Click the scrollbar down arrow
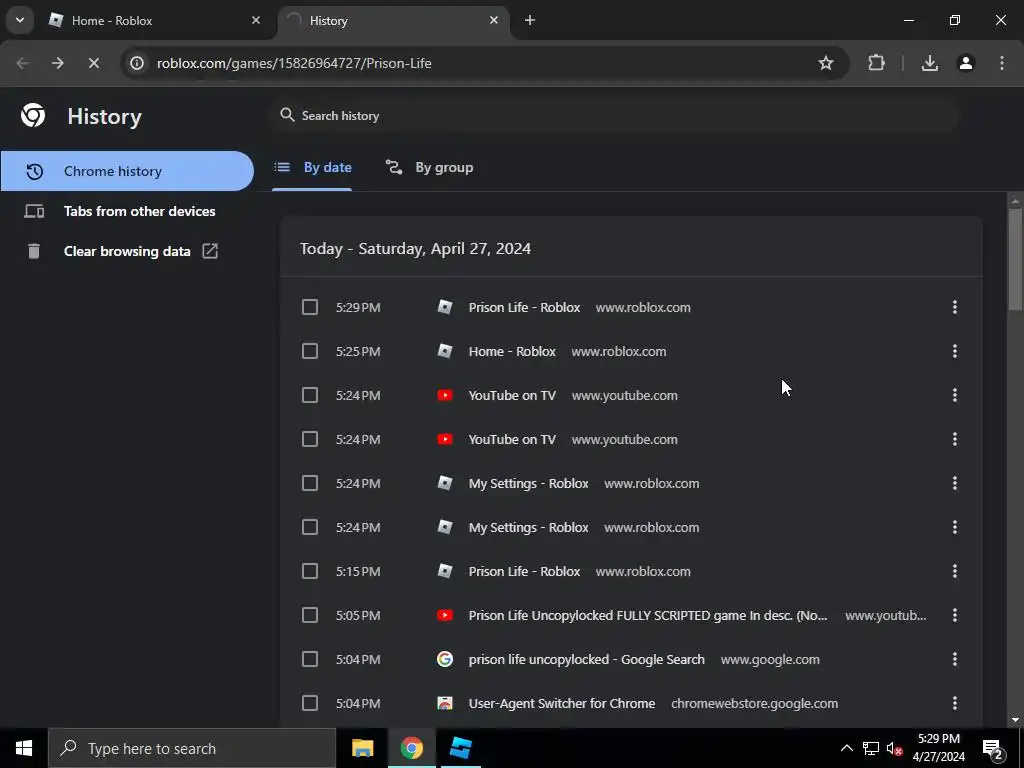The image size is (1024, 768). click(1015, 720)
